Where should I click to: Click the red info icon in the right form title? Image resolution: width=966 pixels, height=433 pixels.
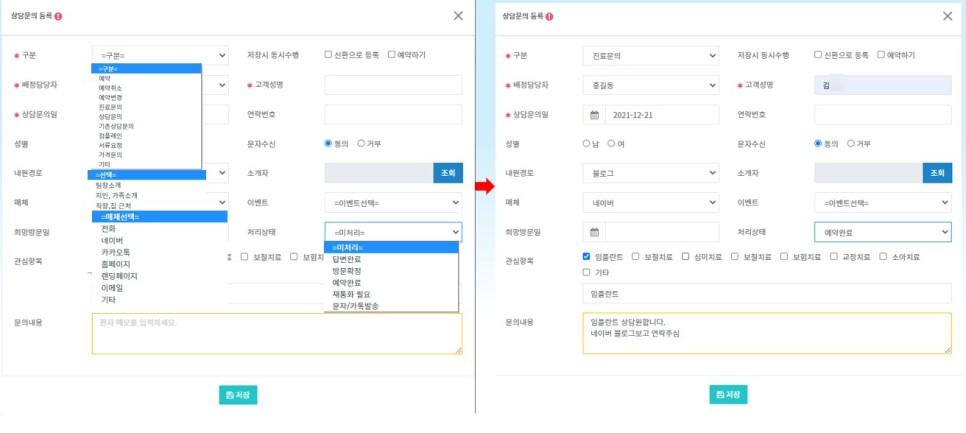coord(549,17)
